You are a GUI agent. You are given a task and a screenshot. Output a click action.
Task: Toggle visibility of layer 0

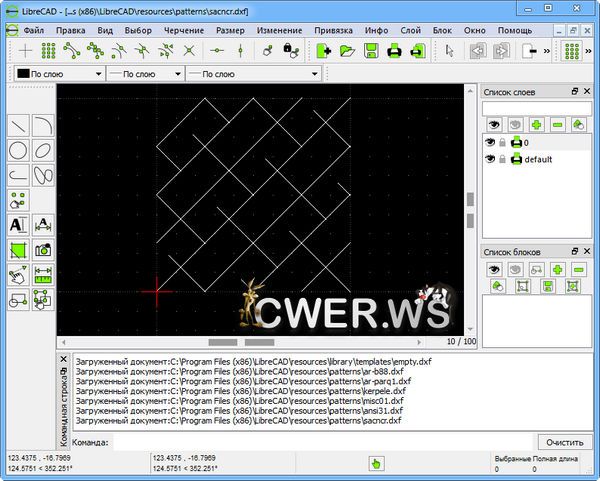tap(491, 143)
